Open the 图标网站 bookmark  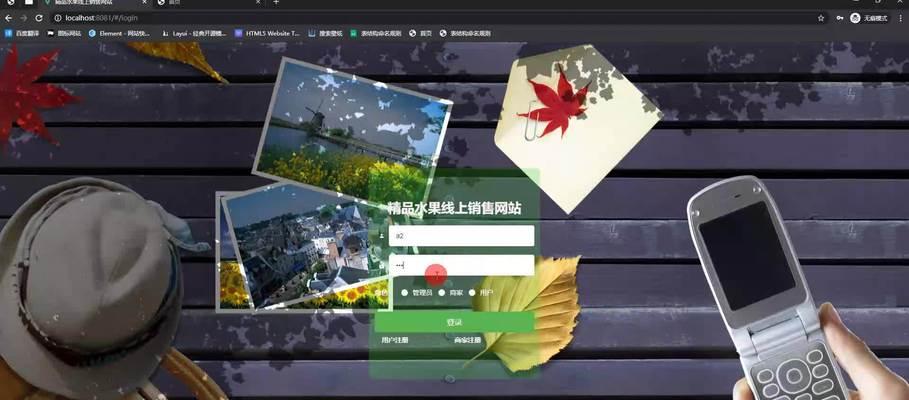pyautogui.click(x=64, y=34)
